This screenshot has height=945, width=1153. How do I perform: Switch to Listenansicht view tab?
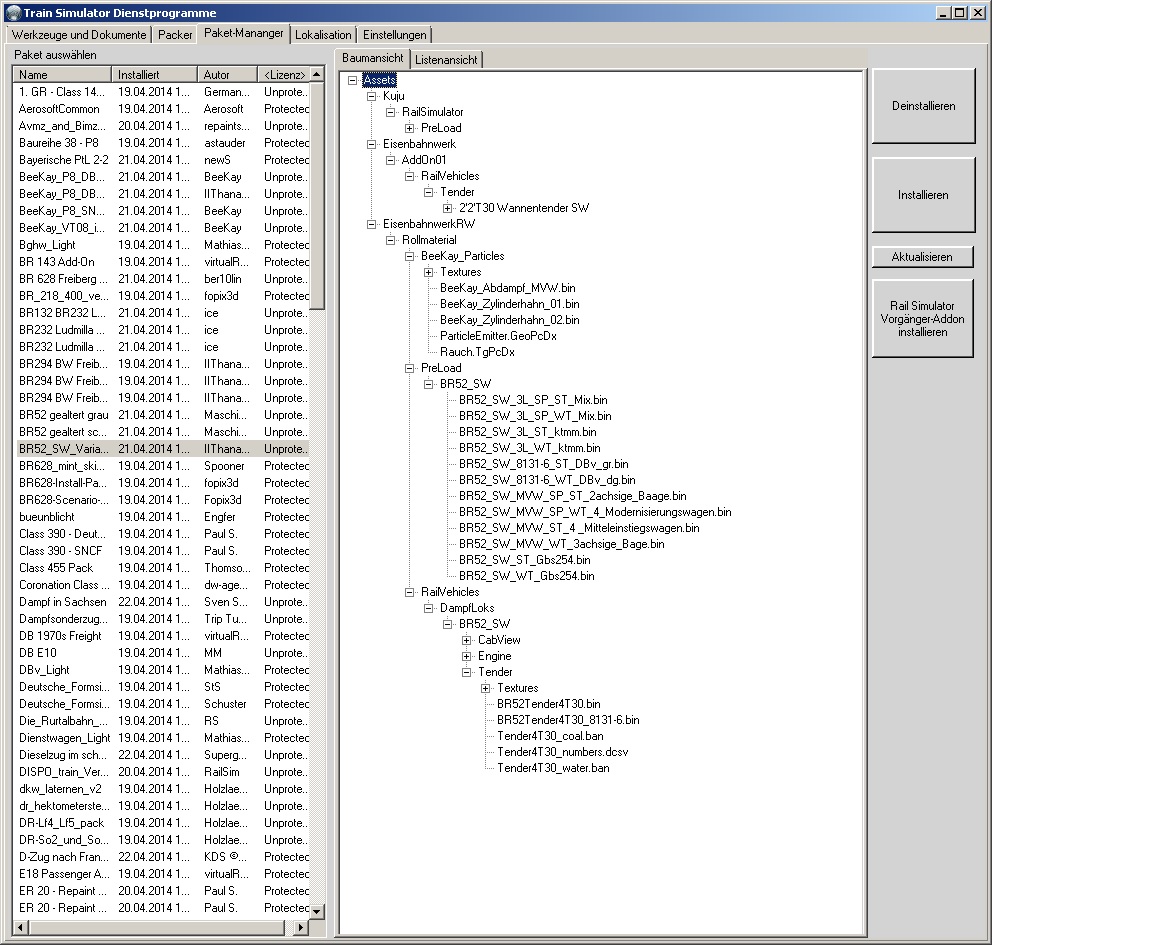pyautogui.click(x=446, y=60)
